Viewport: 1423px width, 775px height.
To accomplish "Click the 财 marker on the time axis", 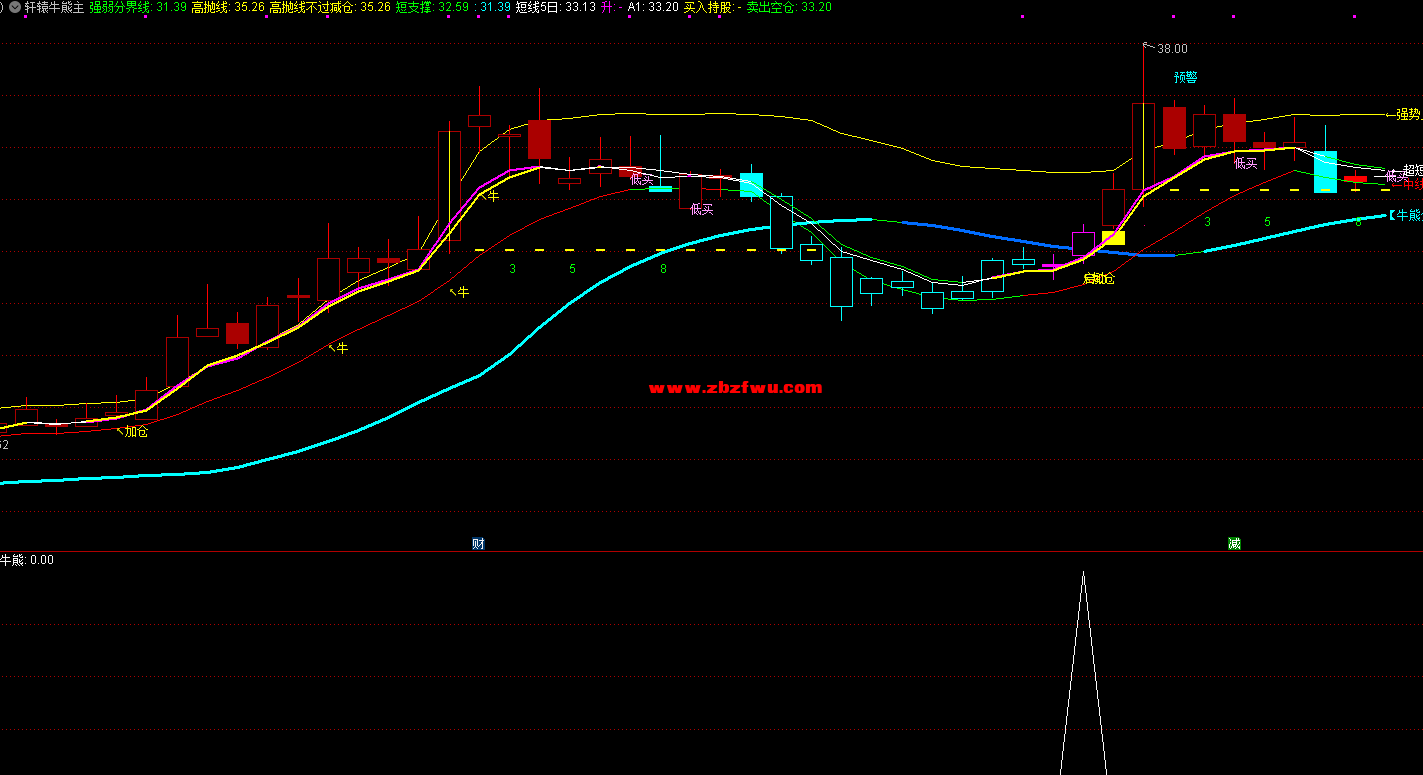I will point(478,544).
